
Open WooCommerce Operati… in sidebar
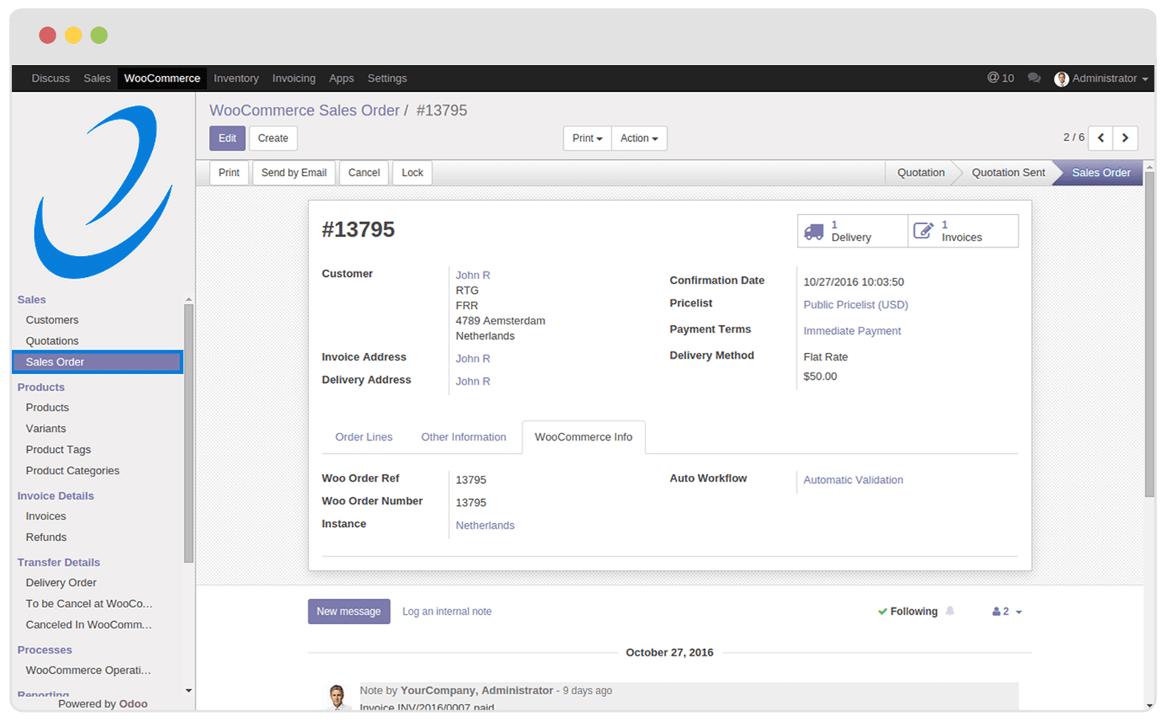click(x=88, y=670)
